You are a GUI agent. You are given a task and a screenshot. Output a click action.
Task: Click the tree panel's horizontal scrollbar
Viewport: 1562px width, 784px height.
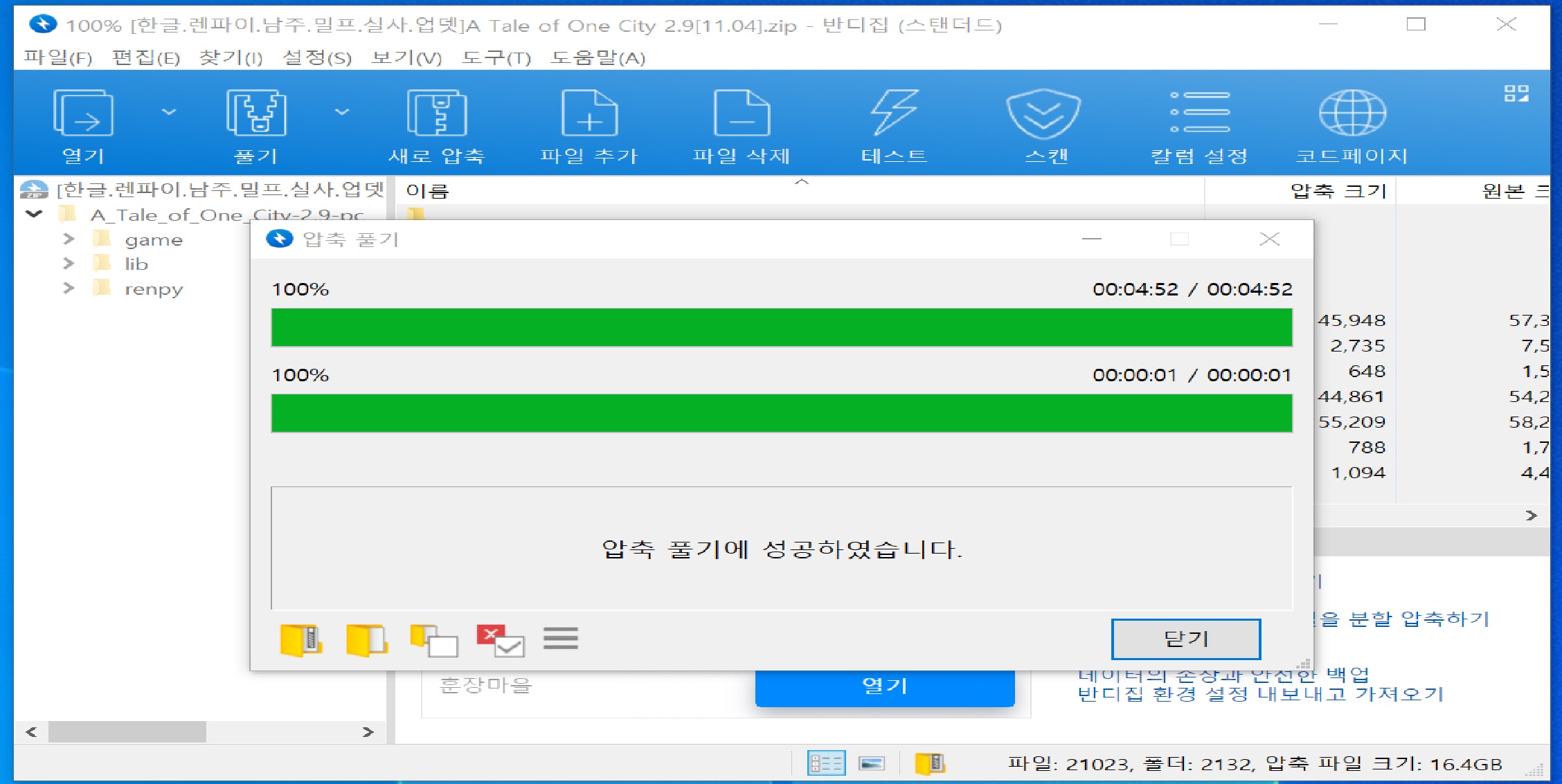[x=127, y=731]
